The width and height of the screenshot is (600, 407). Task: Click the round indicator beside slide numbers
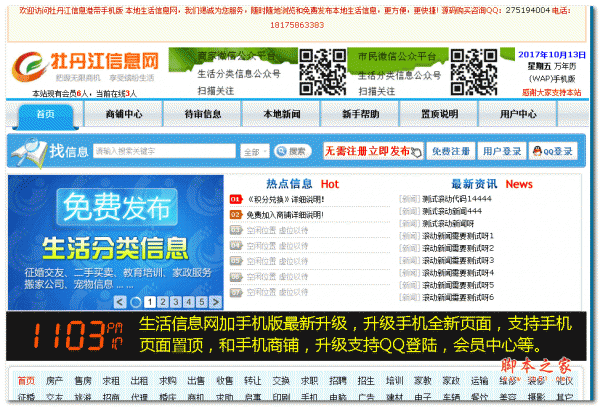135,302
